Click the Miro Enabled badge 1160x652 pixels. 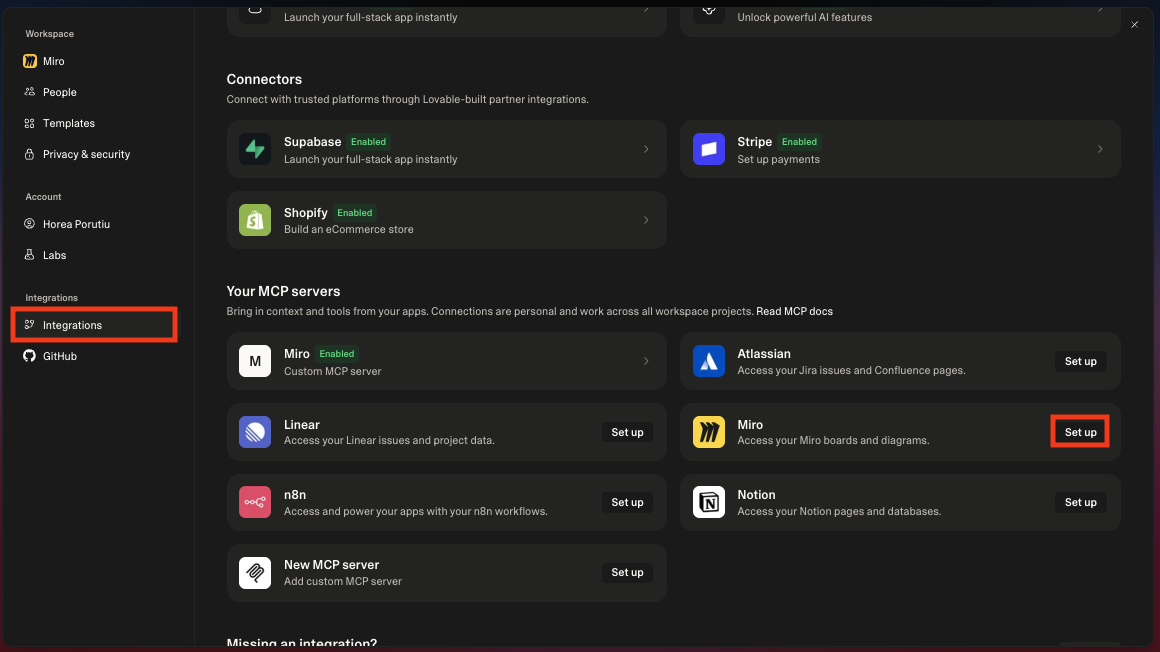(x=337, y=354)
